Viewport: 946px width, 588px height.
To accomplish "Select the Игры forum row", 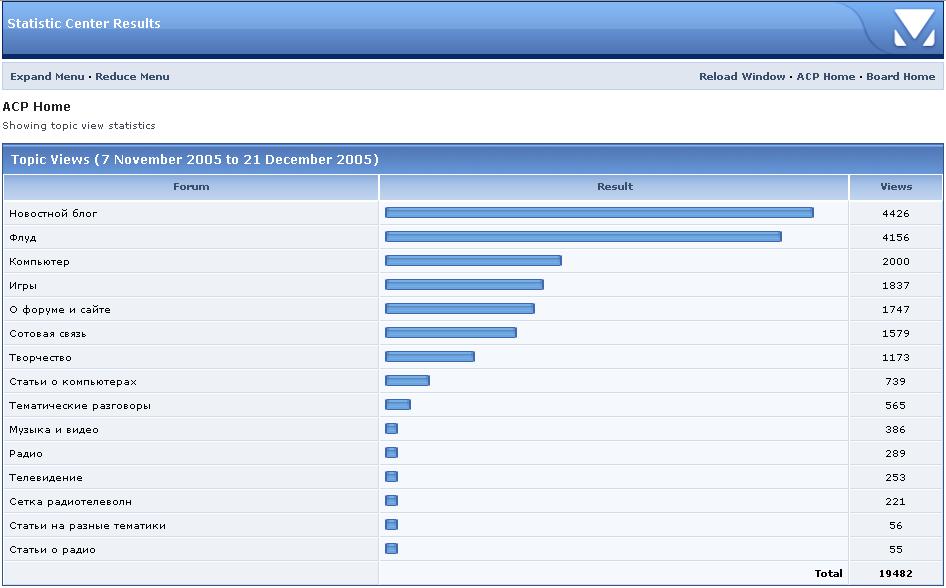I will tap(23, 286).
